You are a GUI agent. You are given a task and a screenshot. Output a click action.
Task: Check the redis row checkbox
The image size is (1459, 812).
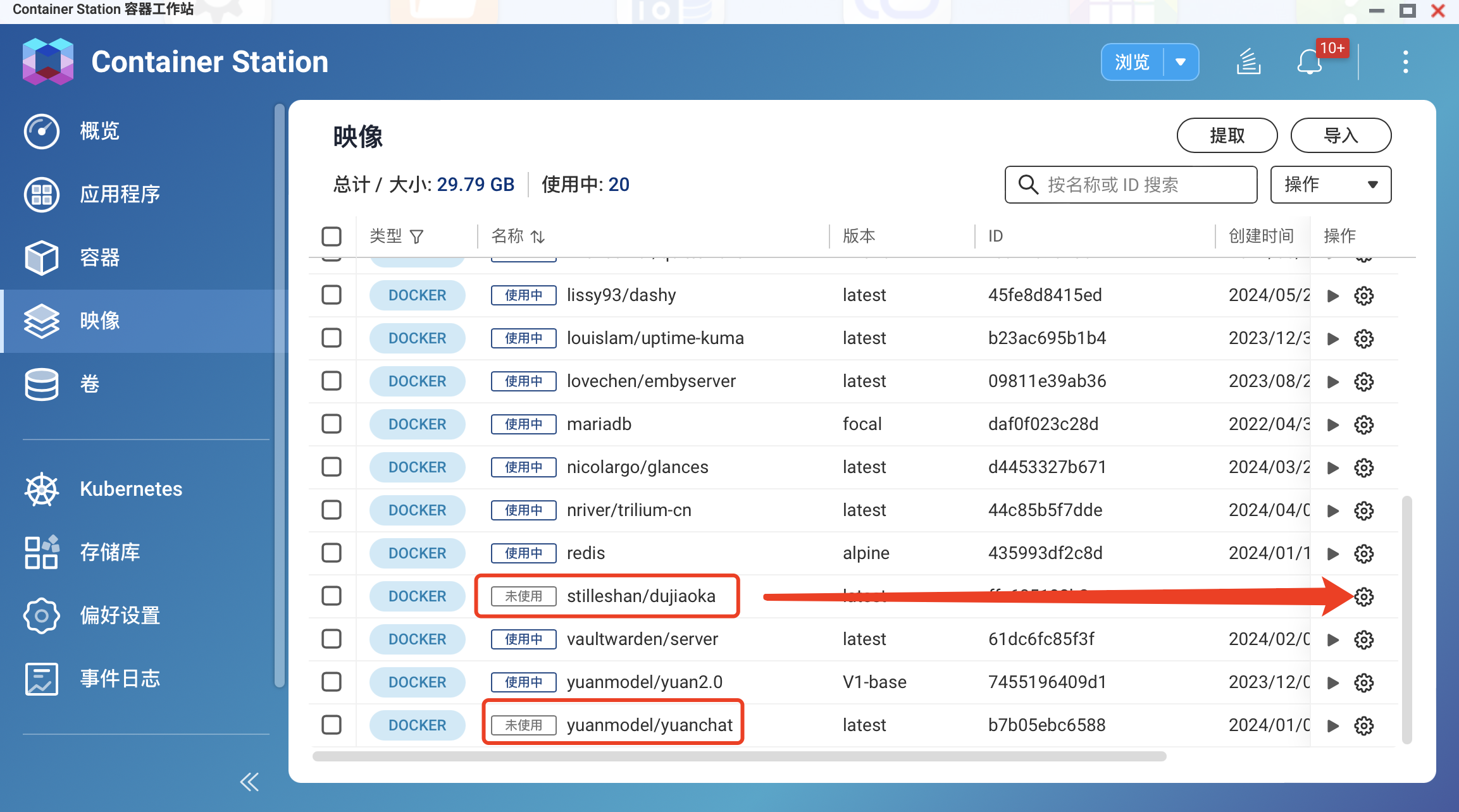[x=332, y=553]
